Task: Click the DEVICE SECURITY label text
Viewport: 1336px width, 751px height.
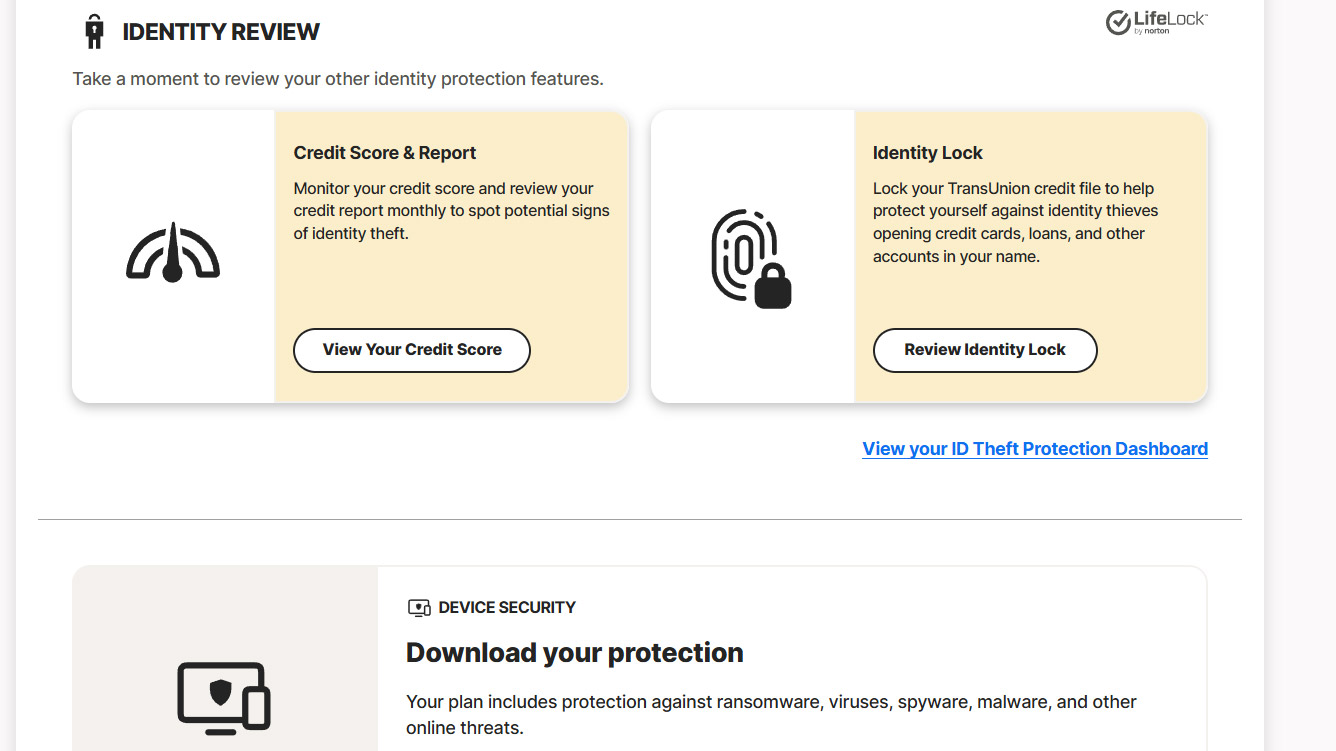Action: click(x=507, y=608)
